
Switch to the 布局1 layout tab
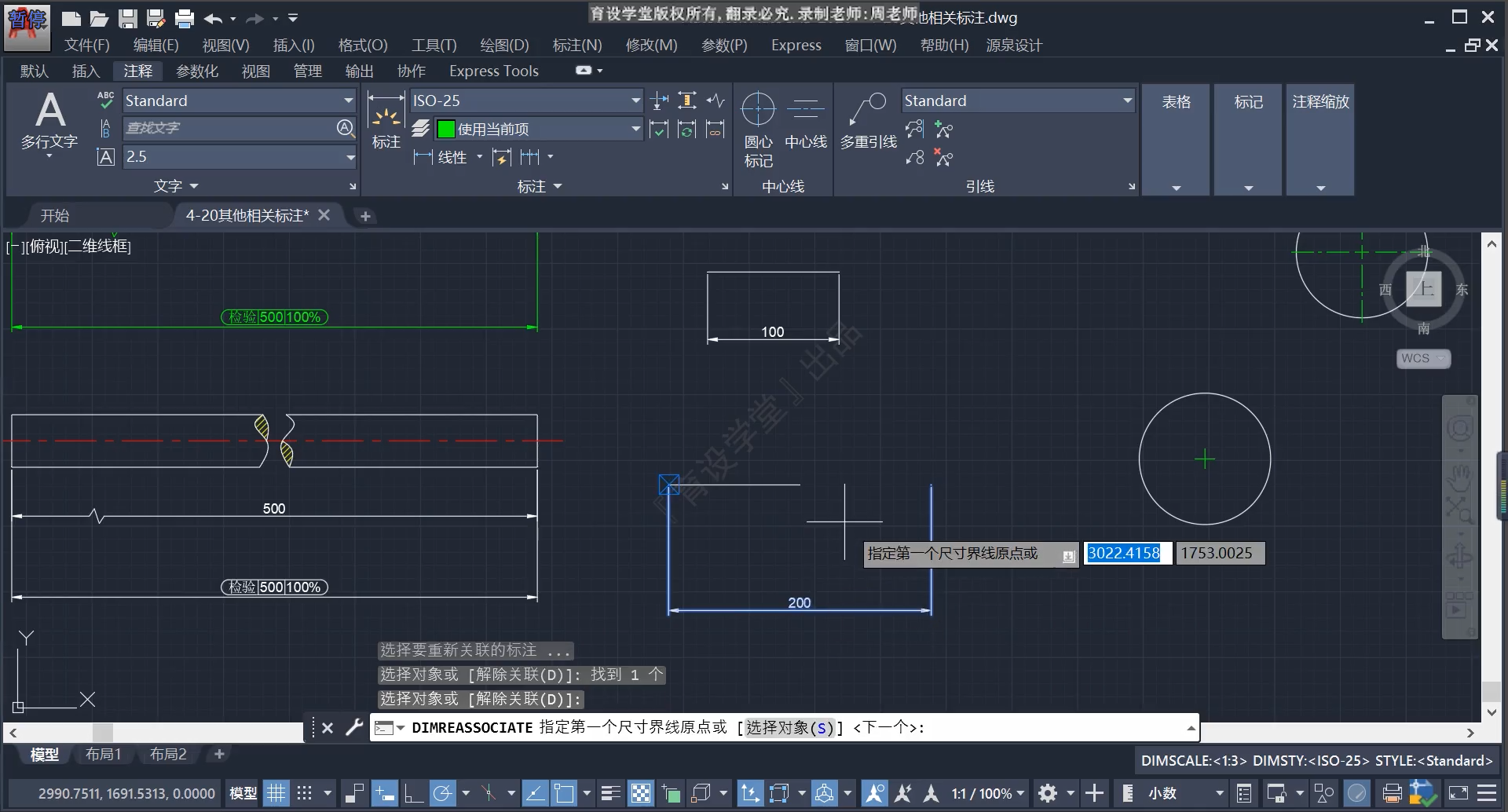pyautogui.click(x=103, y=755)
